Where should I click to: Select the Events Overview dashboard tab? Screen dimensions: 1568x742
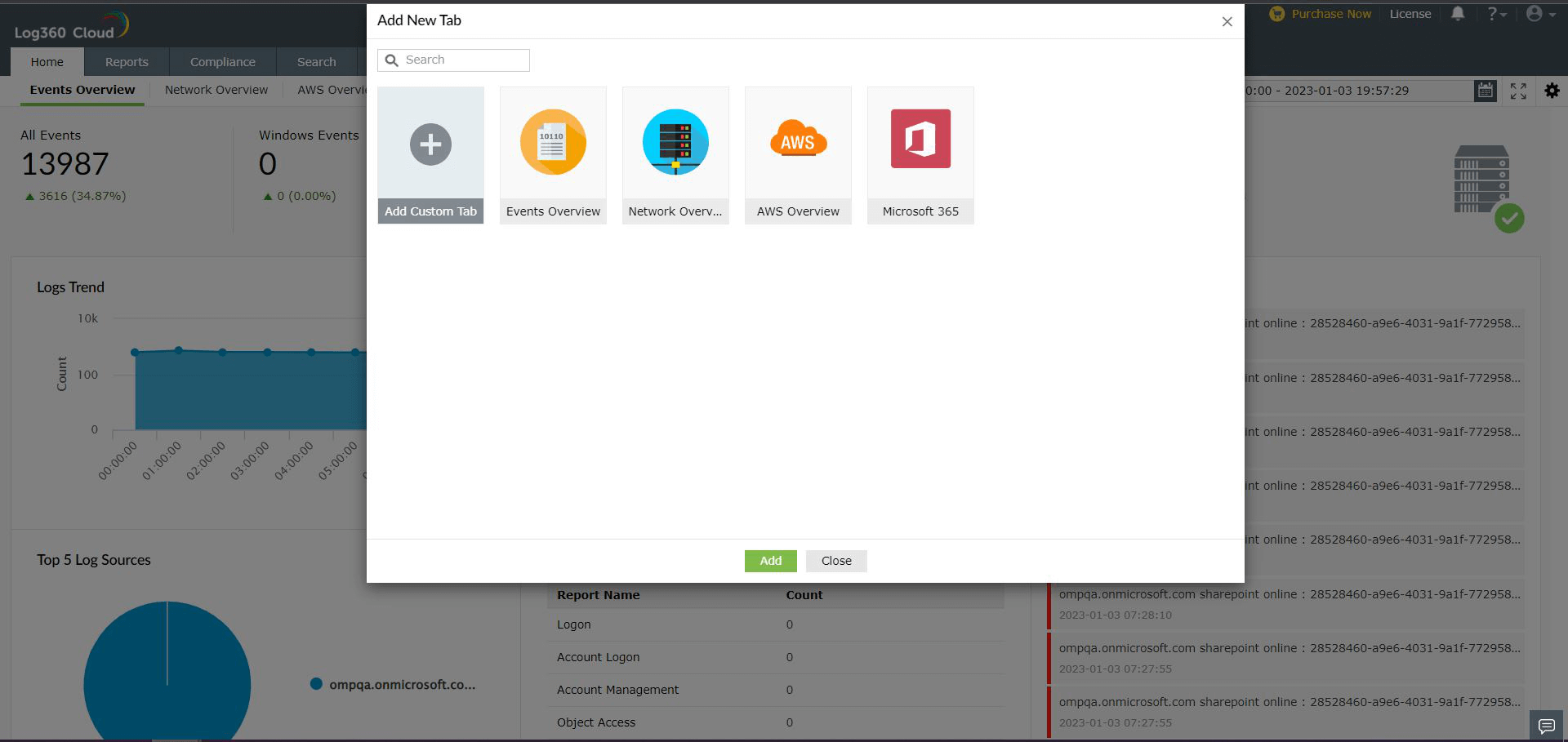[x=82, y=90]
